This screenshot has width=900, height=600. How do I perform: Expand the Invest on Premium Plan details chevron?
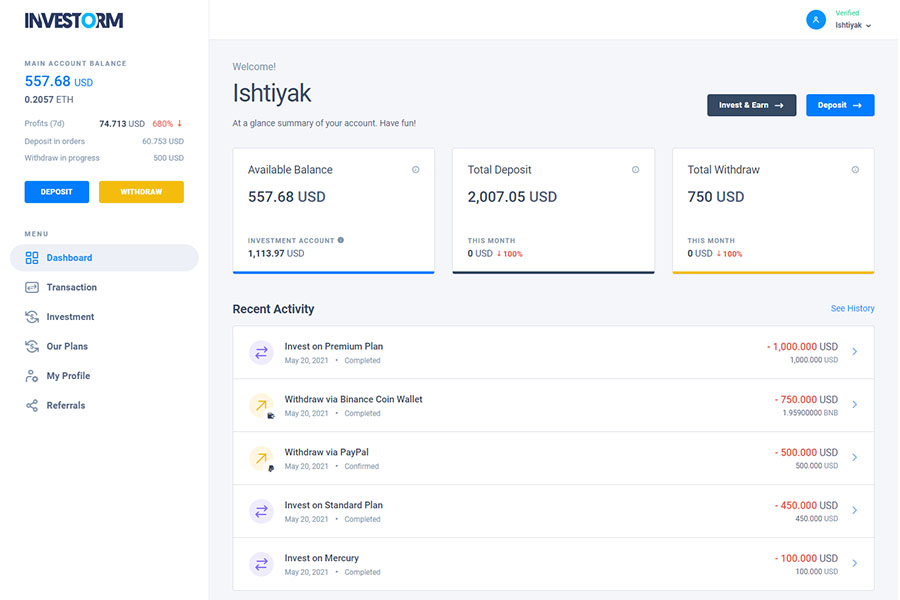(854, 352)
